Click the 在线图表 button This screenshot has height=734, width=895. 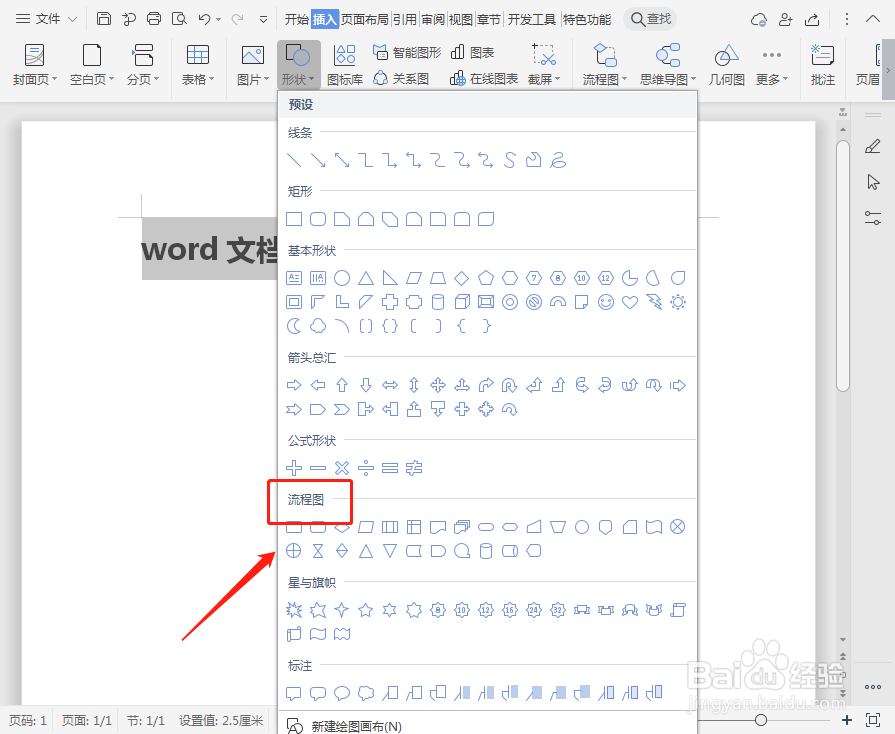tap(484, 78)
